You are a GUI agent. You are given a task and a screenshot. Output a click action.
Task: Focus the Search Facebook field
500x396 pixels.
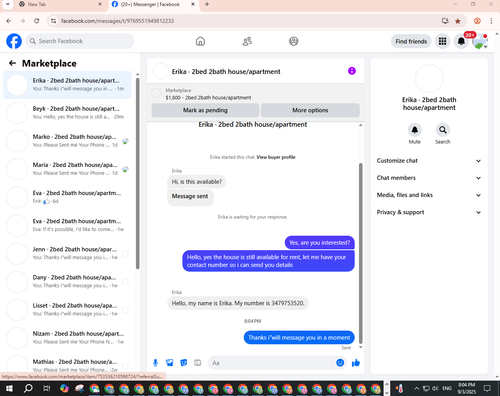pyautogui.click(x=80, y=41)
